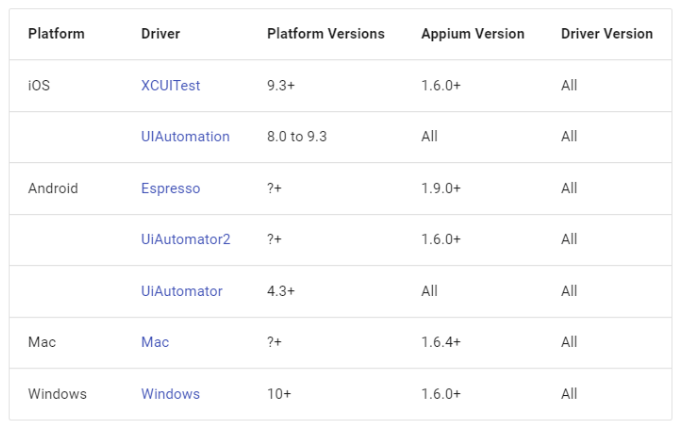
Task: Click the Espresso driver link
Action: (x=170, y=188)
